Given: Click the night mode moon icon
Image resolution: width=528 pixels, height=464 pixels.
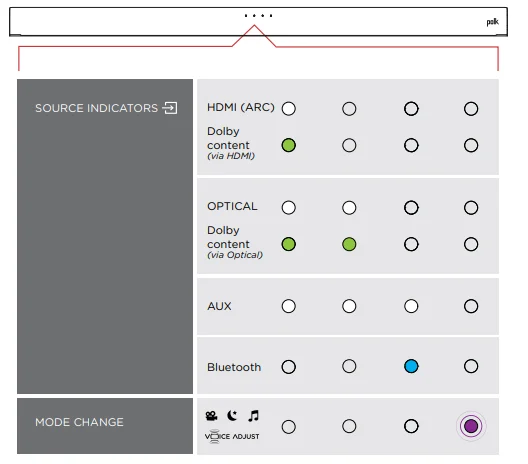Looking at the screenshot, I should pos(232,416).
